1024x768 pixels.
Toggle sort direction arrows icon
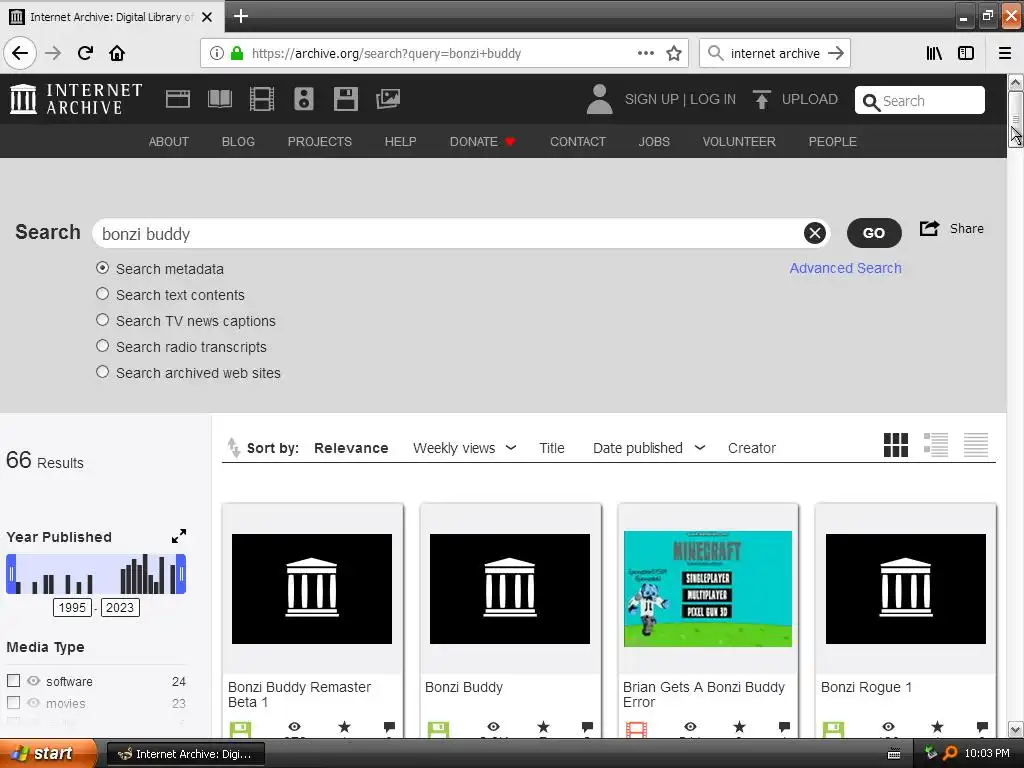pos(233,448)
